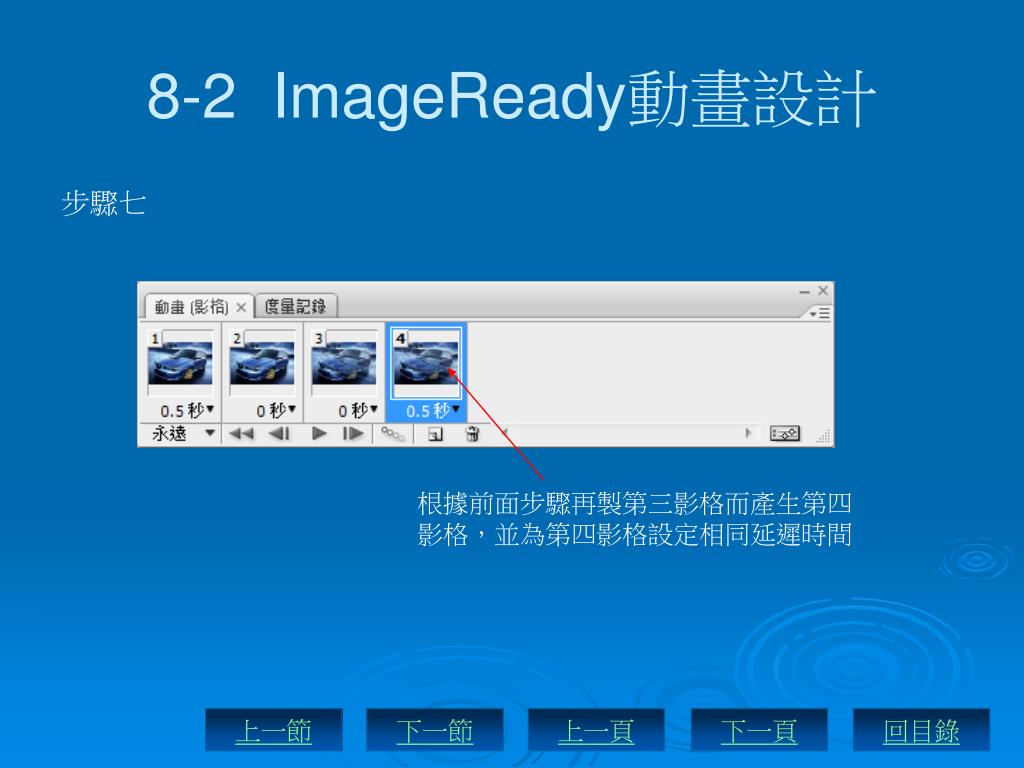Duplicate the current frame icon

pos(435,434)
